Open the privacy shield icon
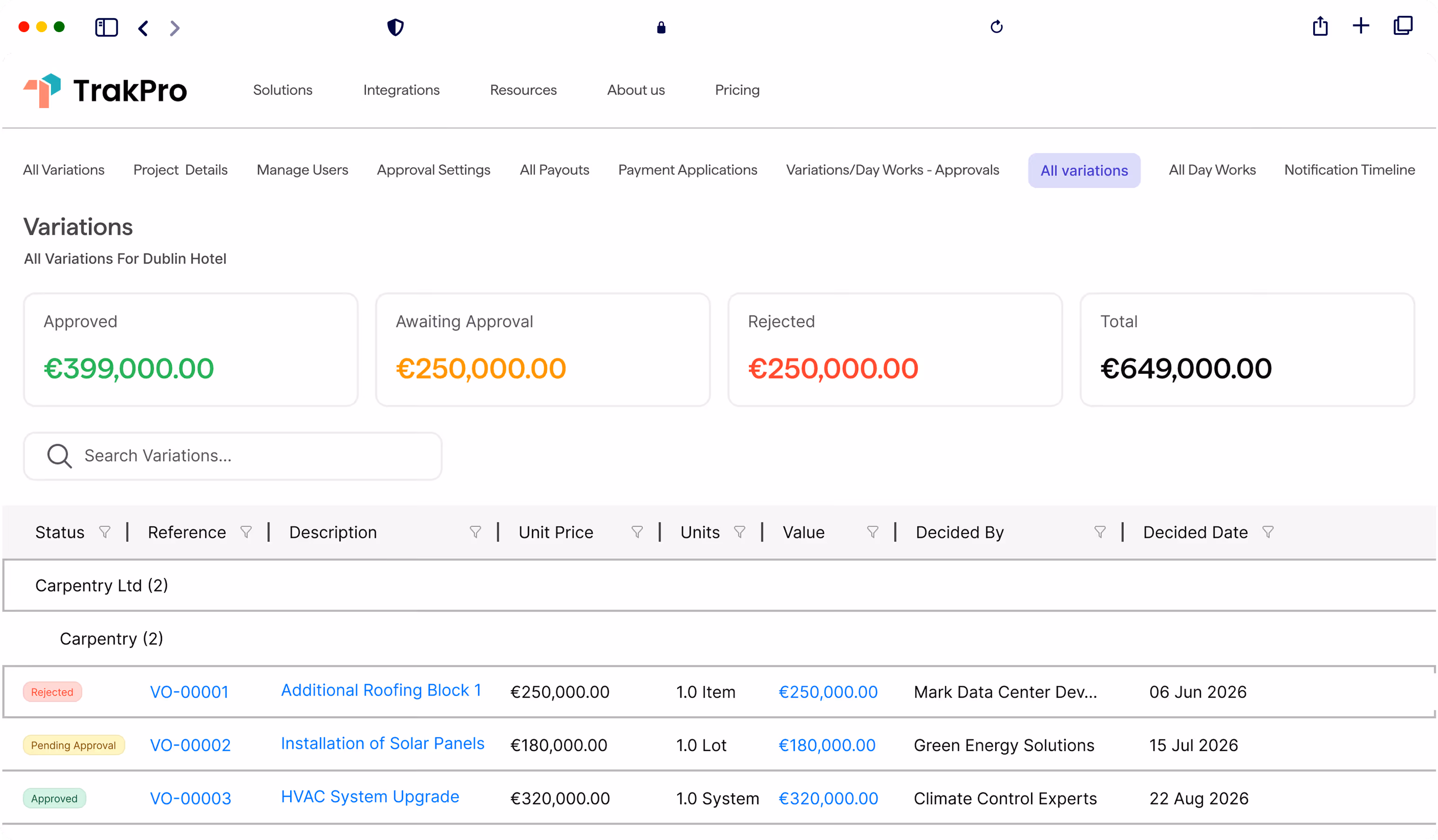Image resolution: width=1438 pixels, height=840 pixels. tap(395, 27)
